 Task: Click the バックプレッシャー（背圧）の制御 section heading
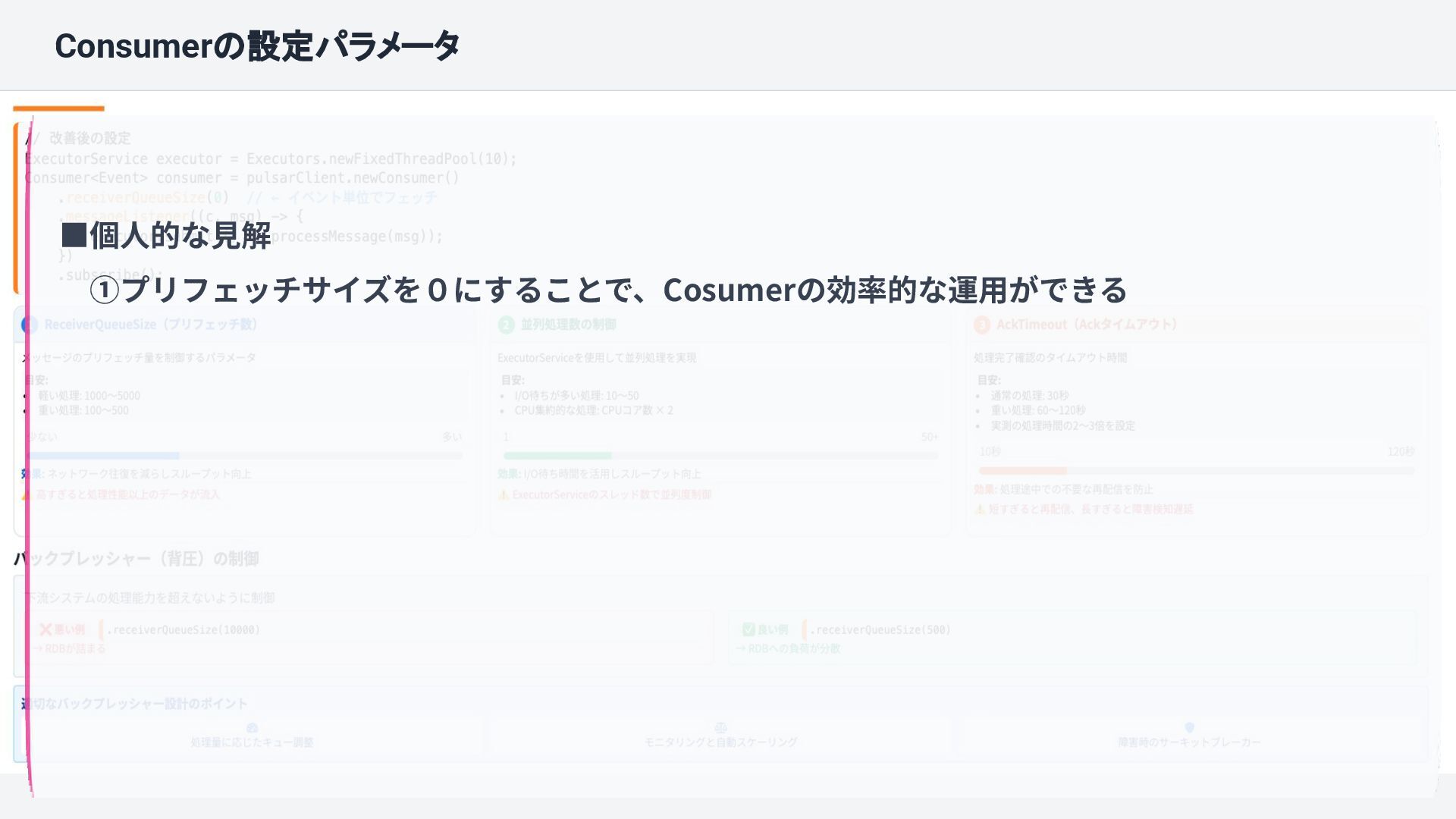tap(136, 559)
